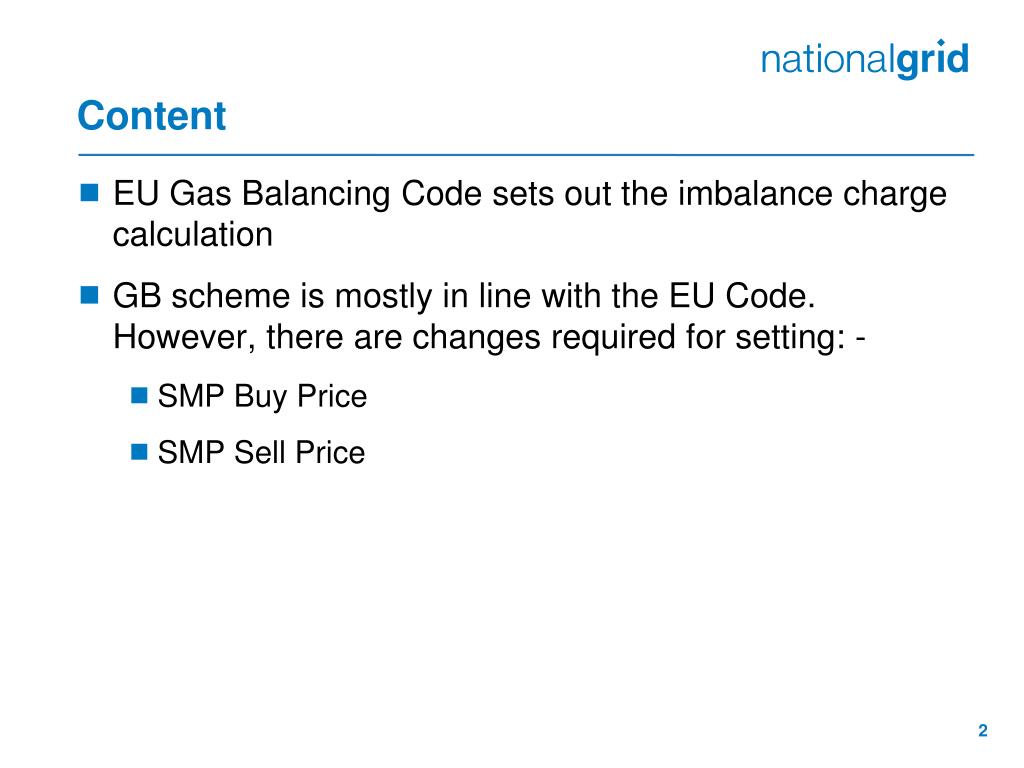The width and height of the screenshot is (1024, 768).
Task: Click the nationalgrid logo
Action: tap(865, 59)
